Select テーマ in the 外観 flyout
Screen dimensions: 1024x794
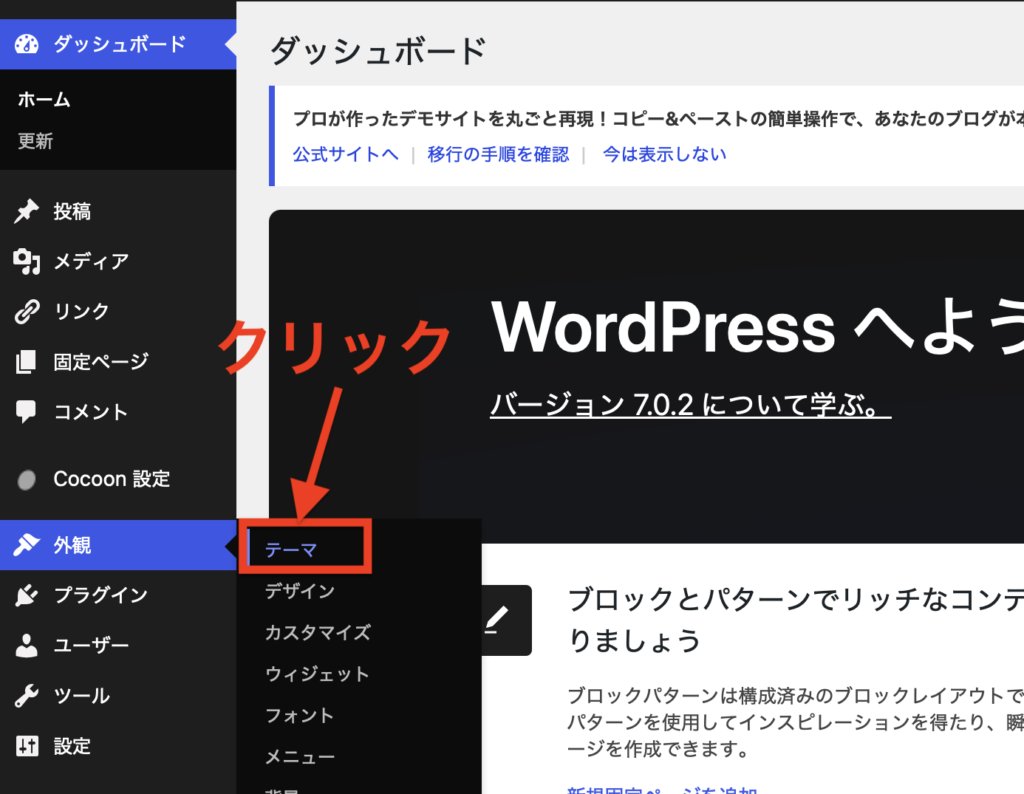pyautogui.click(x=291, y=550)
